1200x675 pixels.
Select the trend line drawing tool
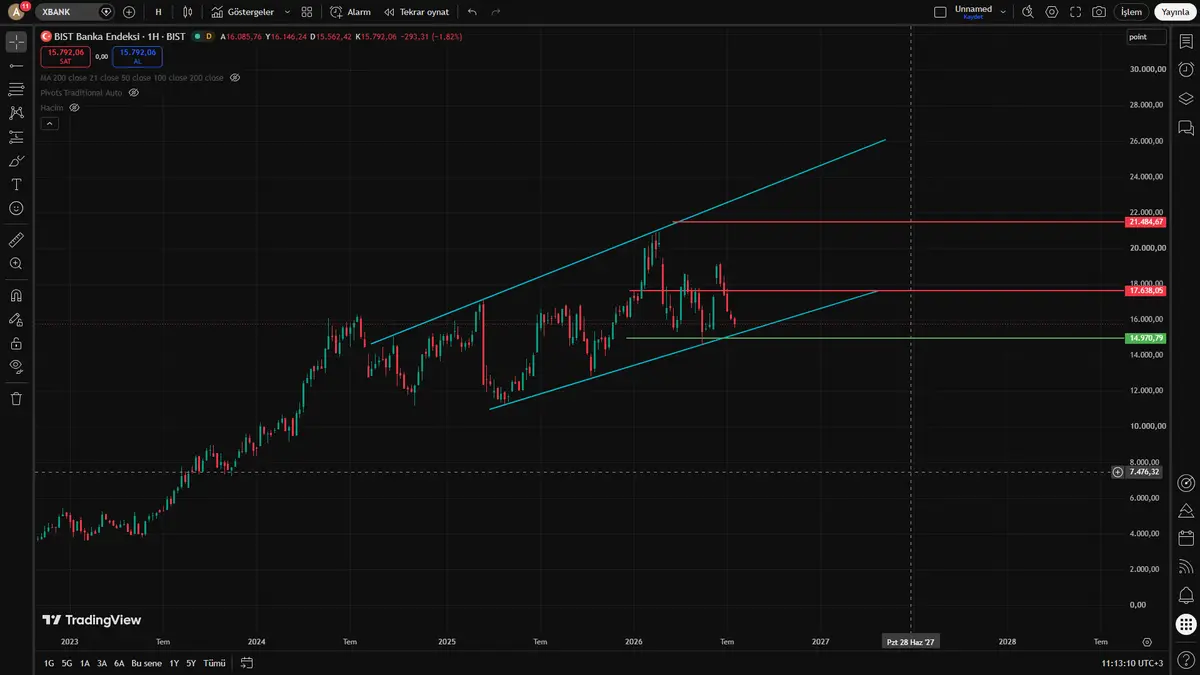(16, 65)
